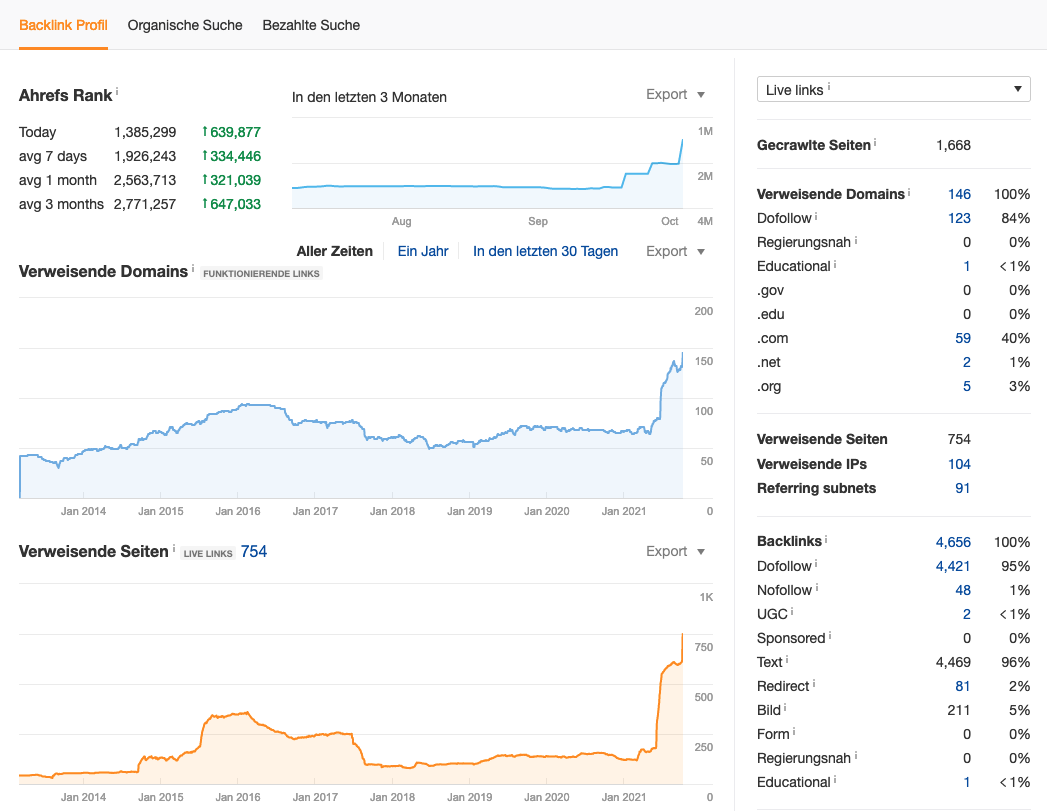Screen dimensions: 1047x811
Task: Click info icon next to UGC
Action: 792,612
